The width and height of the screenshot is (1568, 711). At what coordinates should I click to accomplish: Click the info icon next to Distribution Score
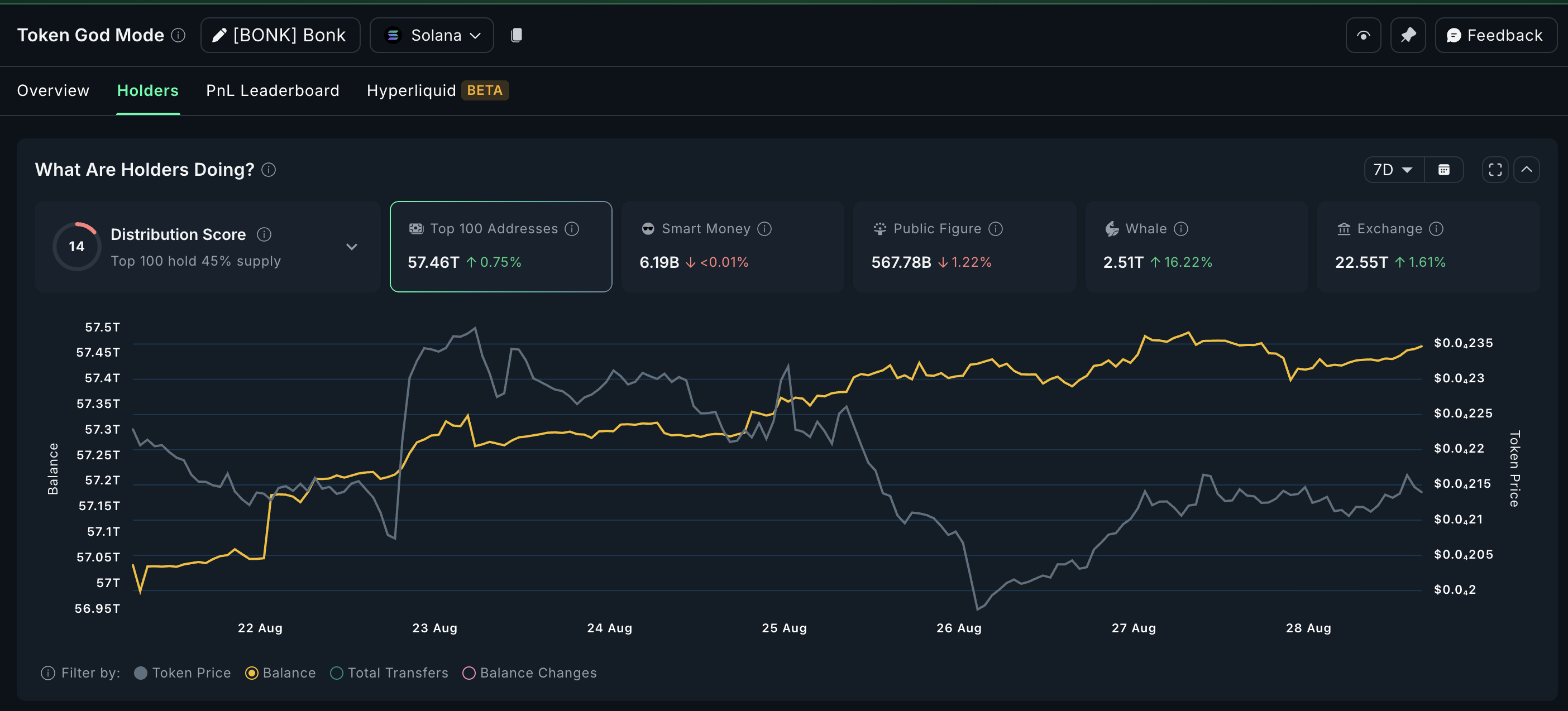click(x=264, y=234)
